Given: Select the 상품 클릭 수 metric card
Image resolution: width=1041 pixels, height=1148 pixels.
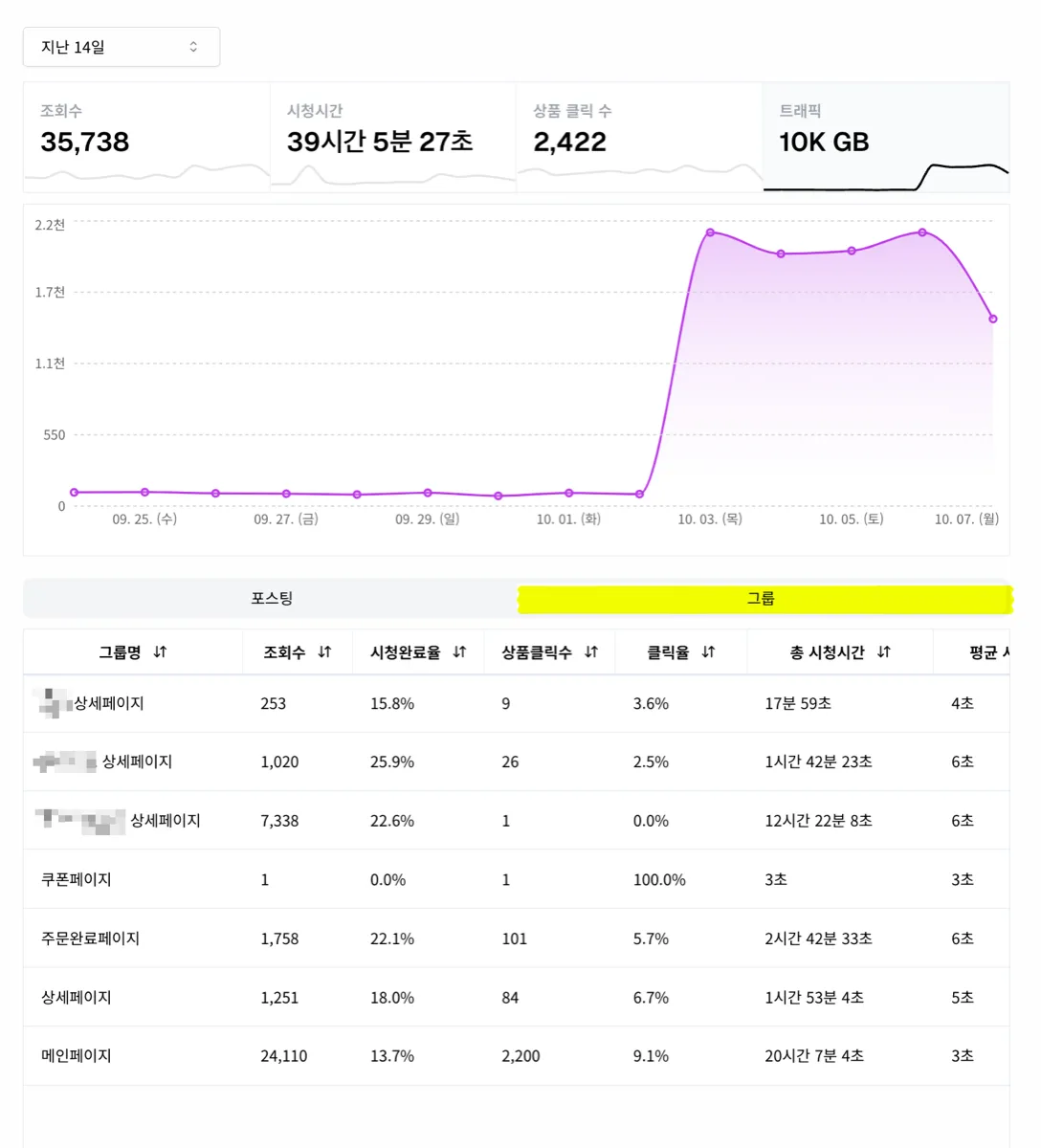Looking at the screenshot, I should pyautogui.click(x=639, y=138).
